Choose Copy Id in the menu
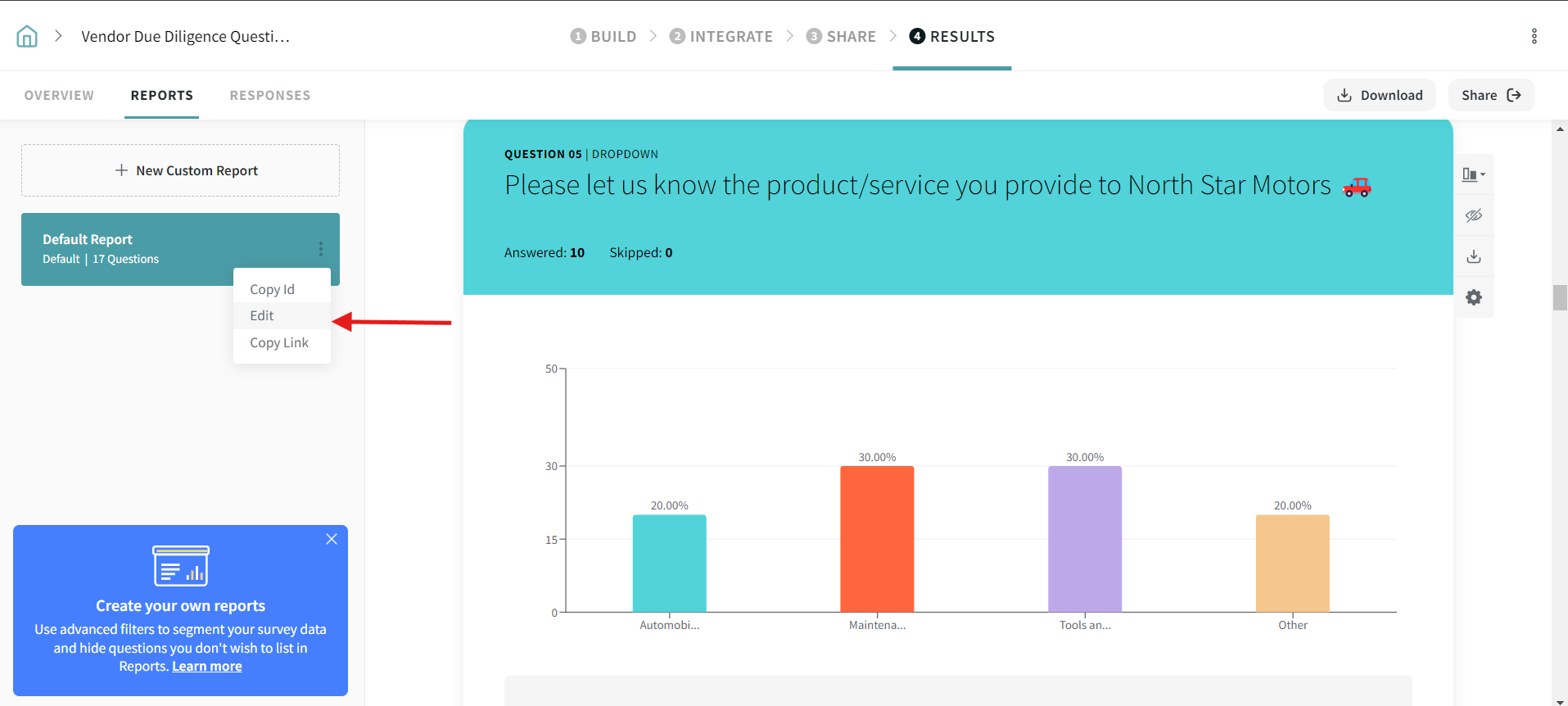 [x=272, y=289]
